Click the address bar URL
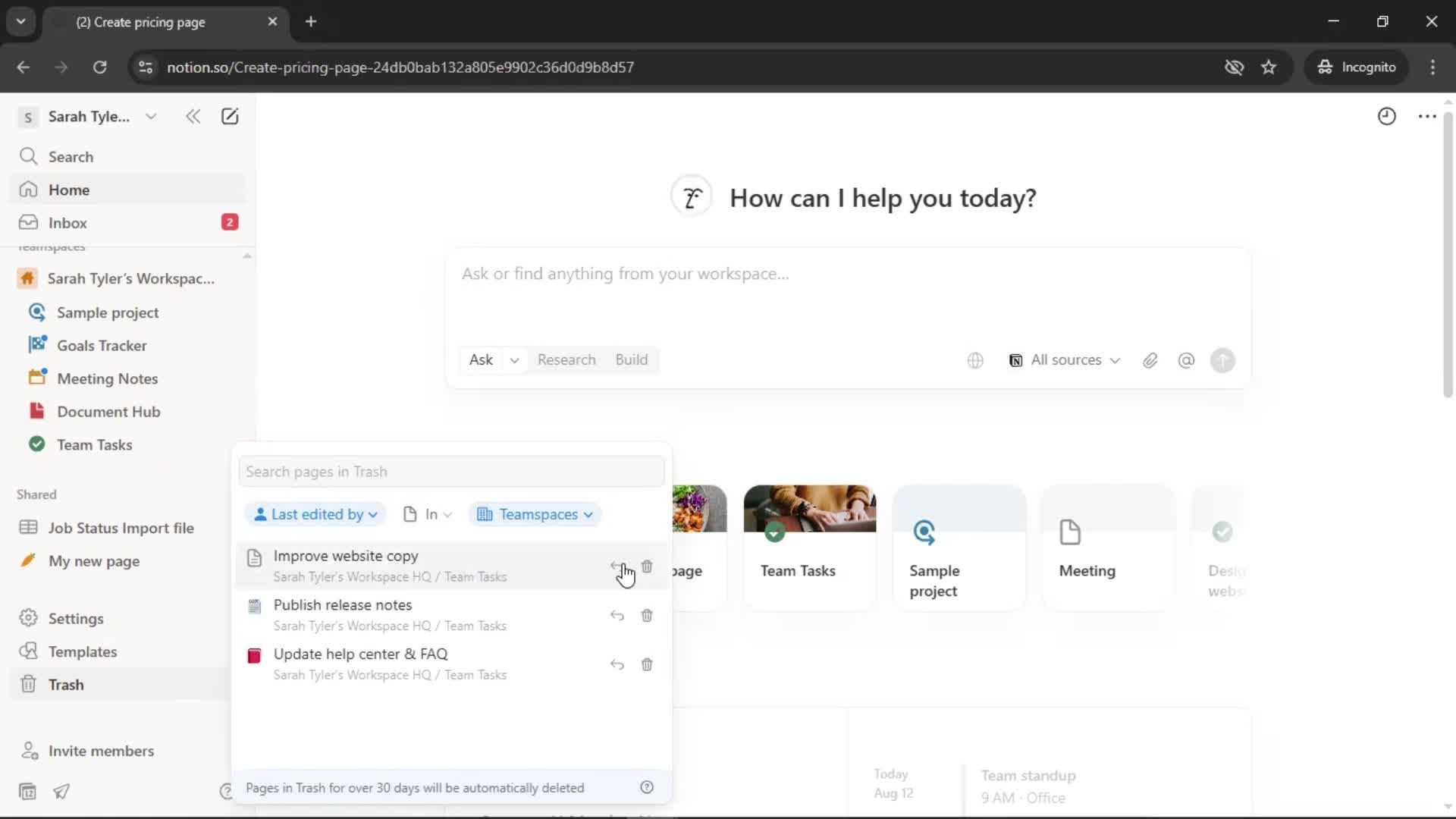 click(400, 67)
